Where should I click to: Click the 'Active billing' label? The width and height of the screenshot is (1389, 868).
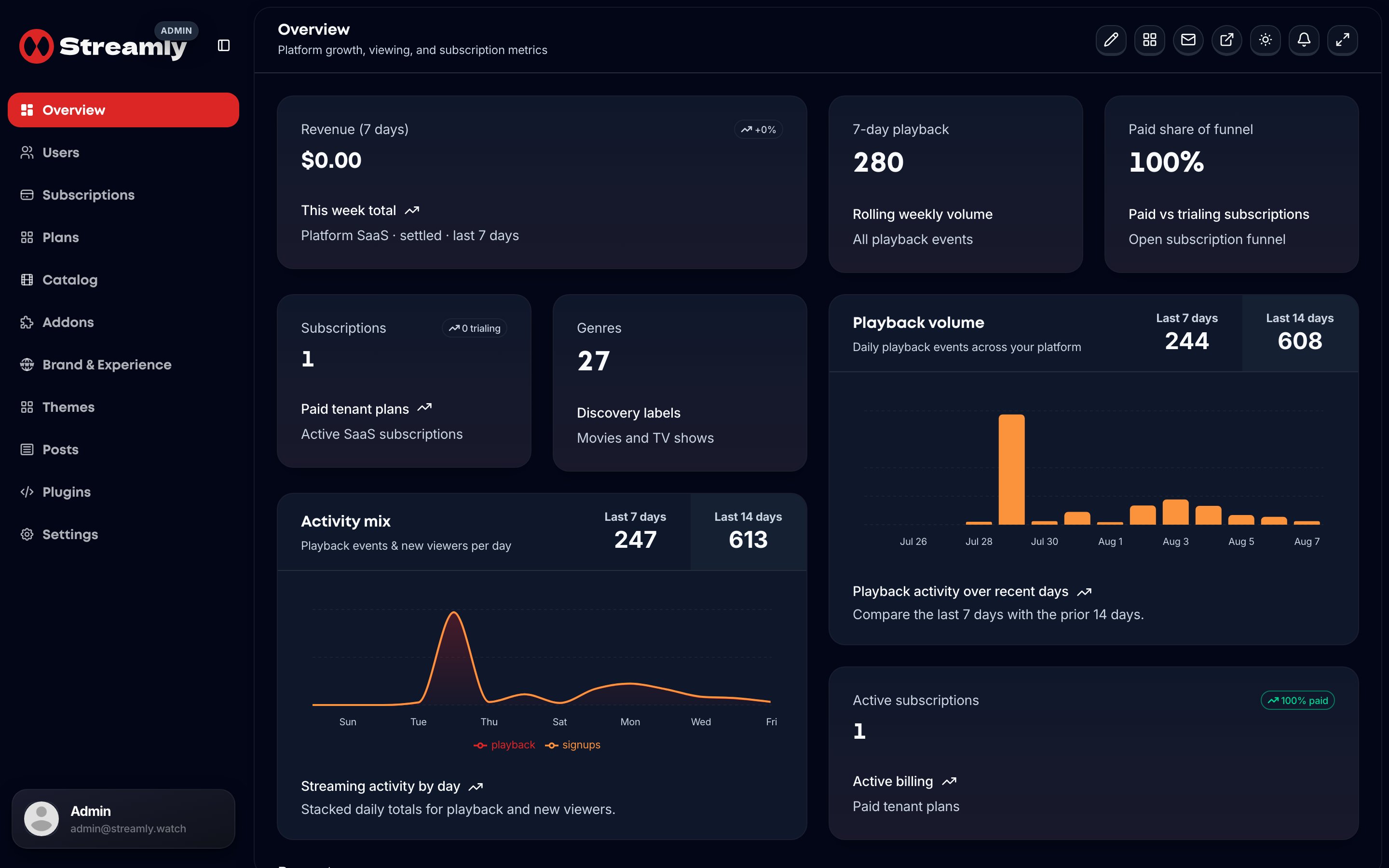tap(893, 781)
